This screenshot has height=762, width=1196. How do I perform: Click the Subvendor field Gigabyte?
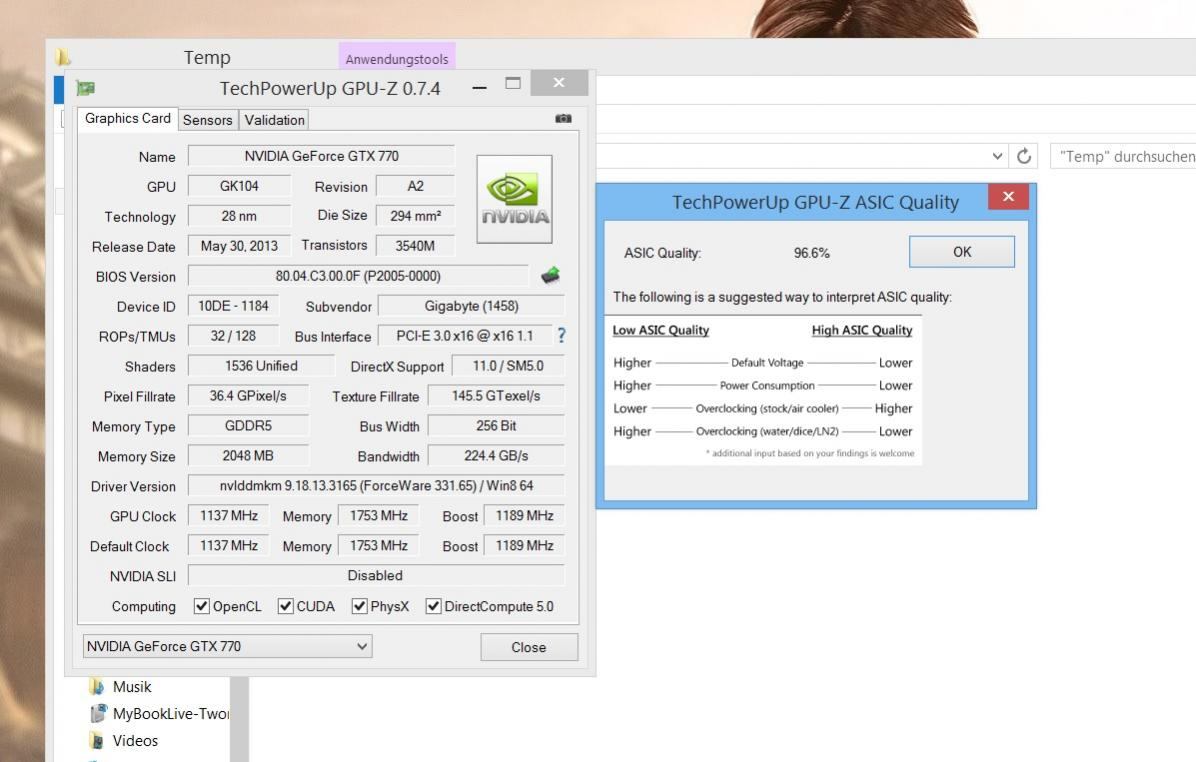[x=471, y=305]
